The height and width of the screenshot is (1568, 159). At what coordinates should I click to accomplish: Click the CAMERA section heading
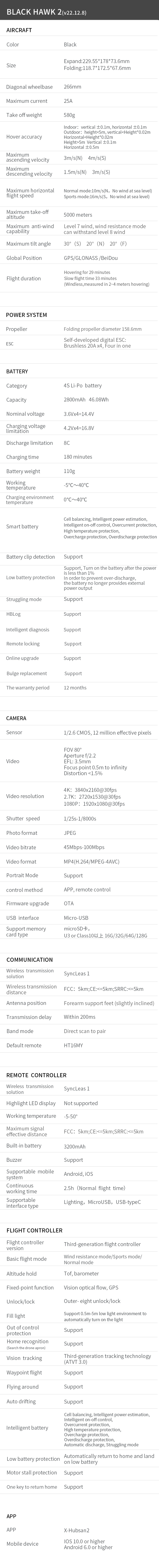click(x=17, y=718)
